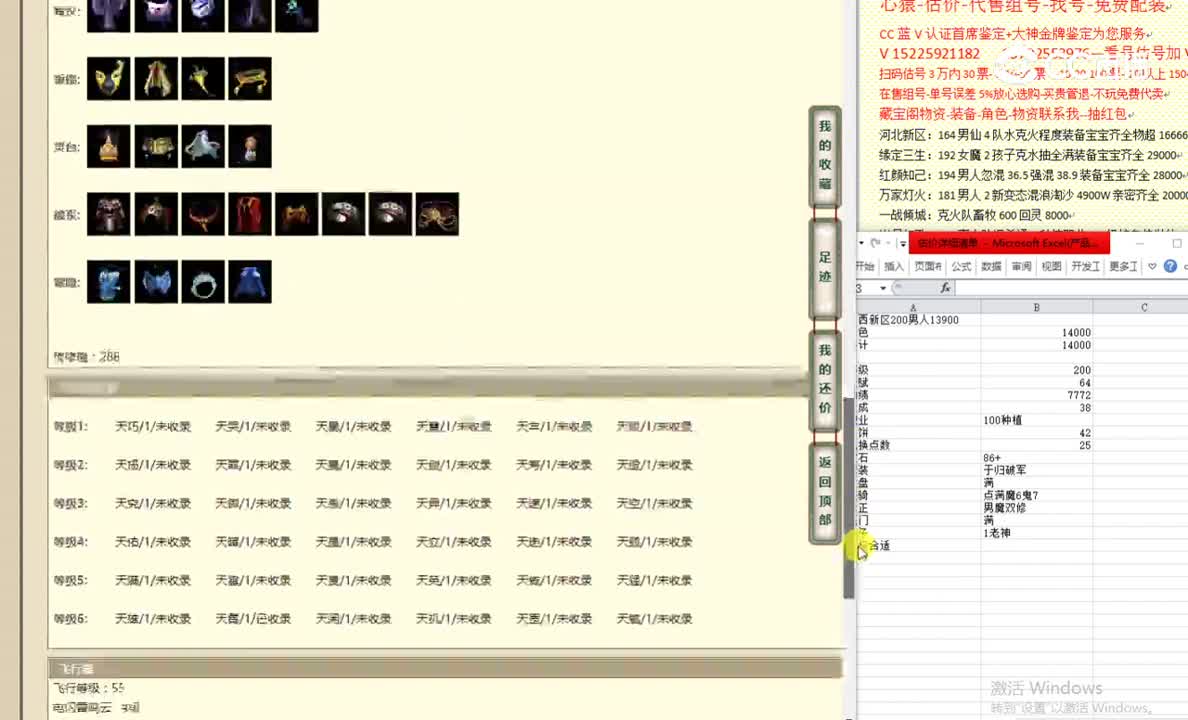Screen dimensions: 1188x720
Task: Inspect the silver ring beside the gold chain
Action: tap(391, 214)
